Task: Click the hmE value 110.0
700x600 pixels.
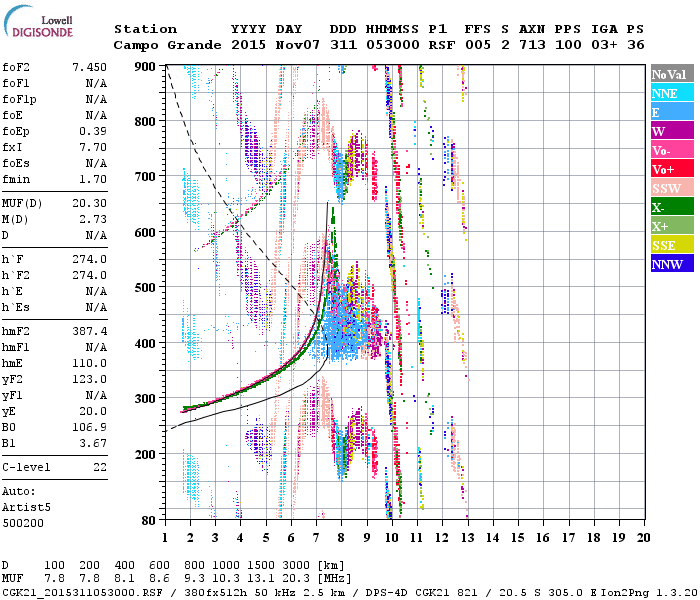Action: (89, 363)
